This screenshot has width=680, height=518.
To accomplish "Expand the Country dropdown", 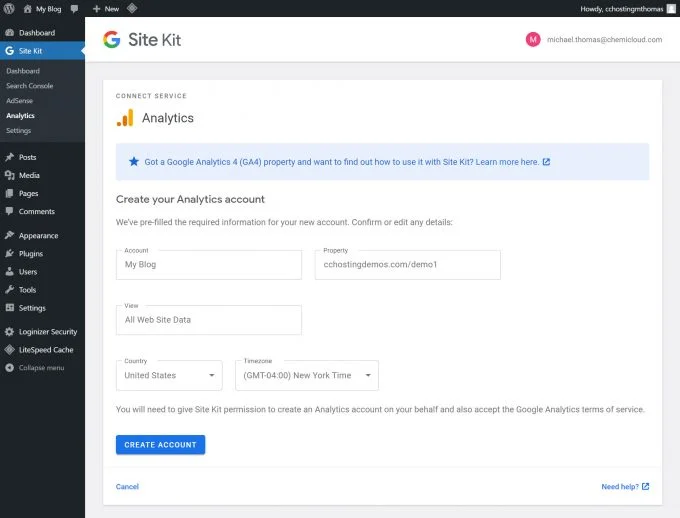I will [169, 375].
